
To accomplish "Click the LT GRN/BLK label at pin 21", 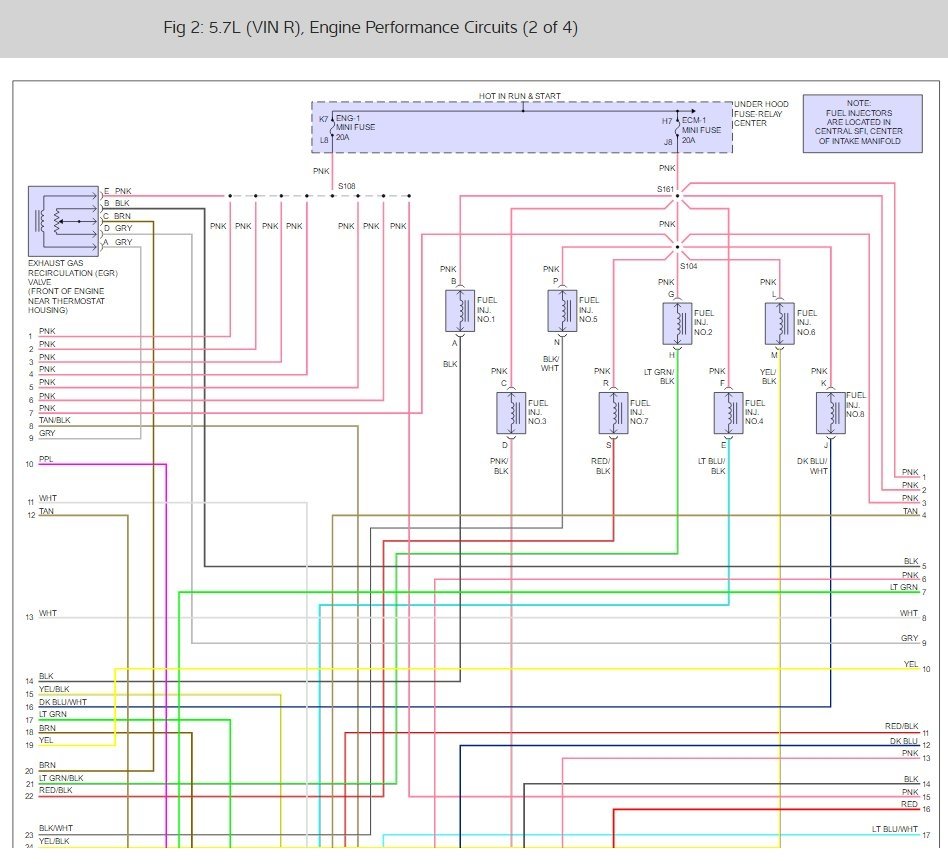I will (61, 778).
